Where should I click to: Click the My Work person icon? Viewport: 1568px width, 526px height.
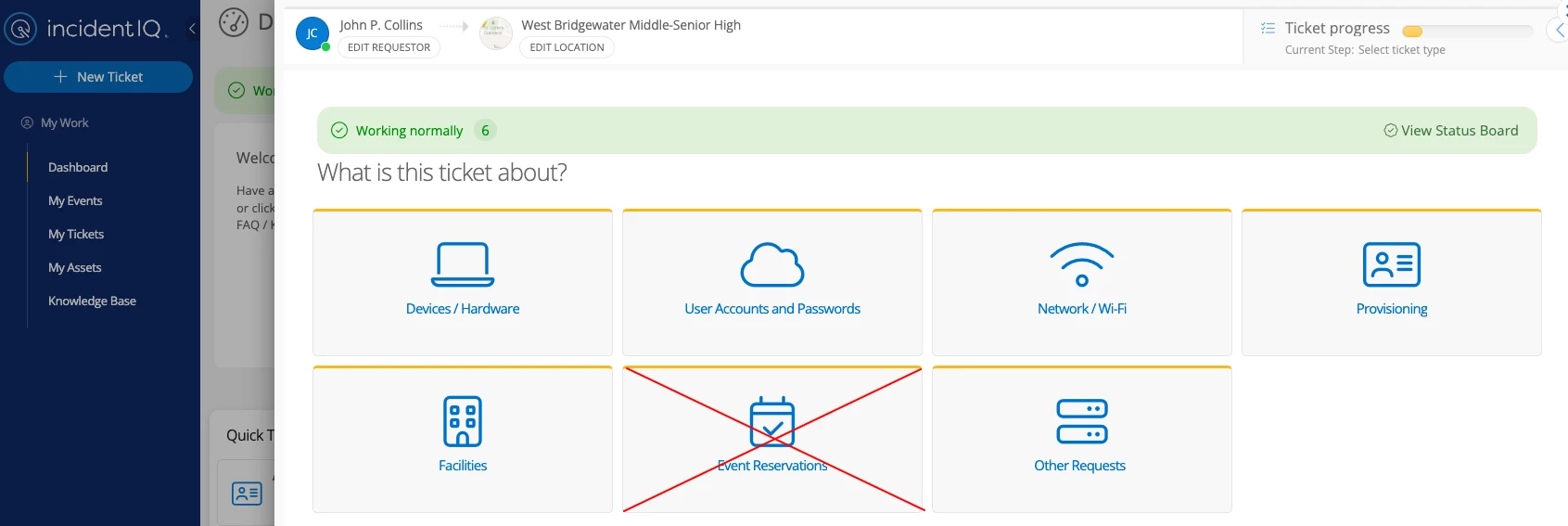(x=27, y=122)
